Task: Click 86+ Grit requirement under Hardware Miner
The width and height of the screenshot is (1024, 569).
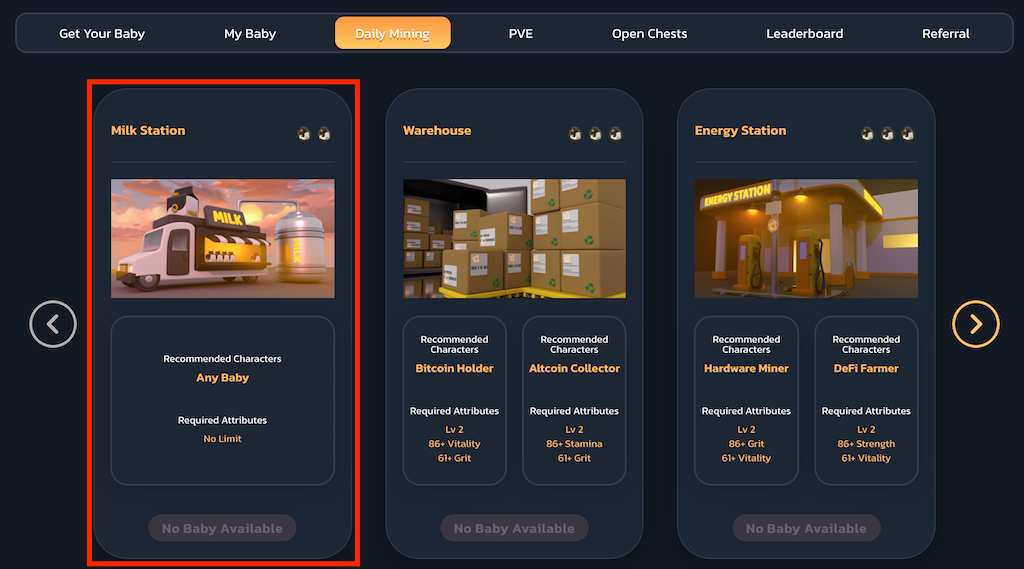Action: (x=746, y=444)
